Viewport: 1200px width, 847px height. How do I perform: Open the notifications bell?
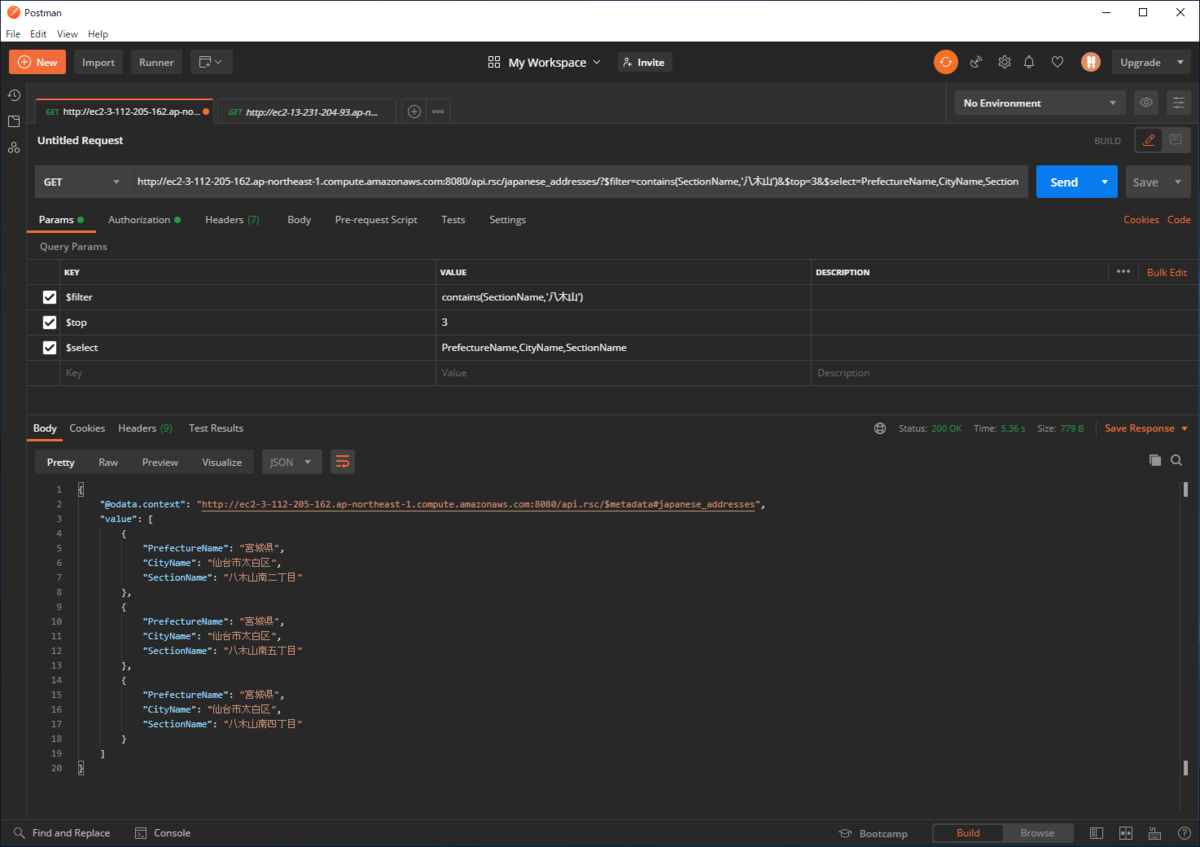[x=1029, y=62]
